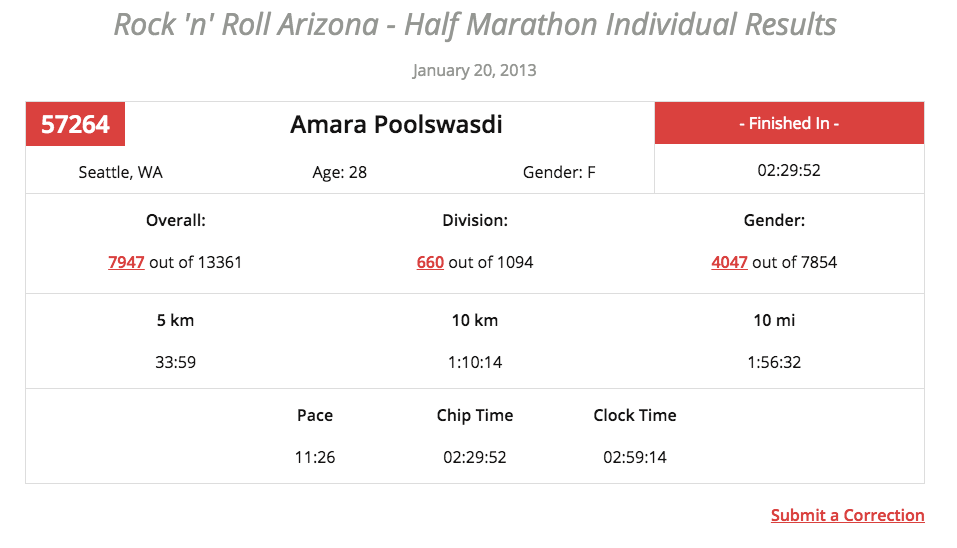Click the event date January 20, 2013
The width and height of the screenshot is (957, 548).
tap(474, 70)
